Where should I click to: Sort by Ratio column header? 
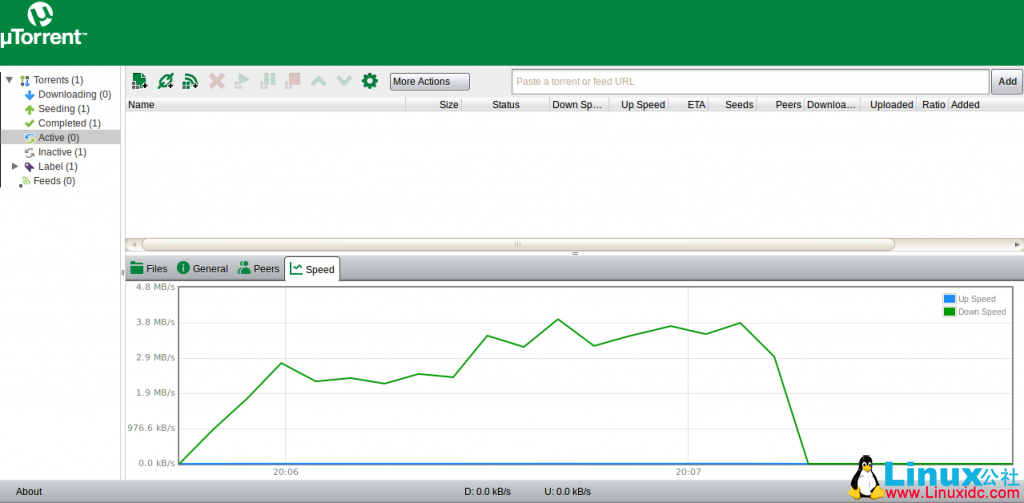933,105
